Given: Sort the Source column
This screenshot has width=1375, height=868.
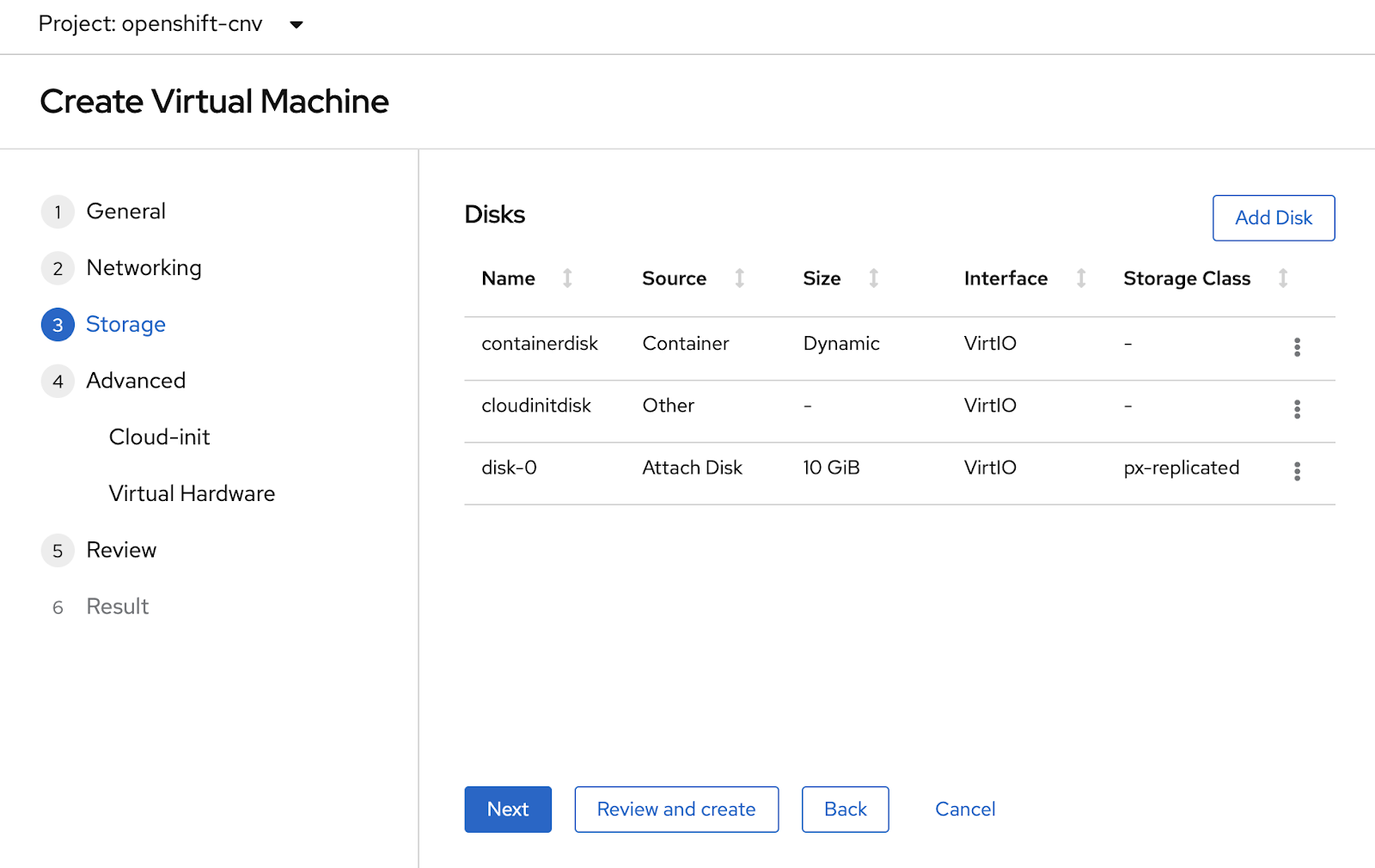Looking at the screenshot, I should pos(739,278).
